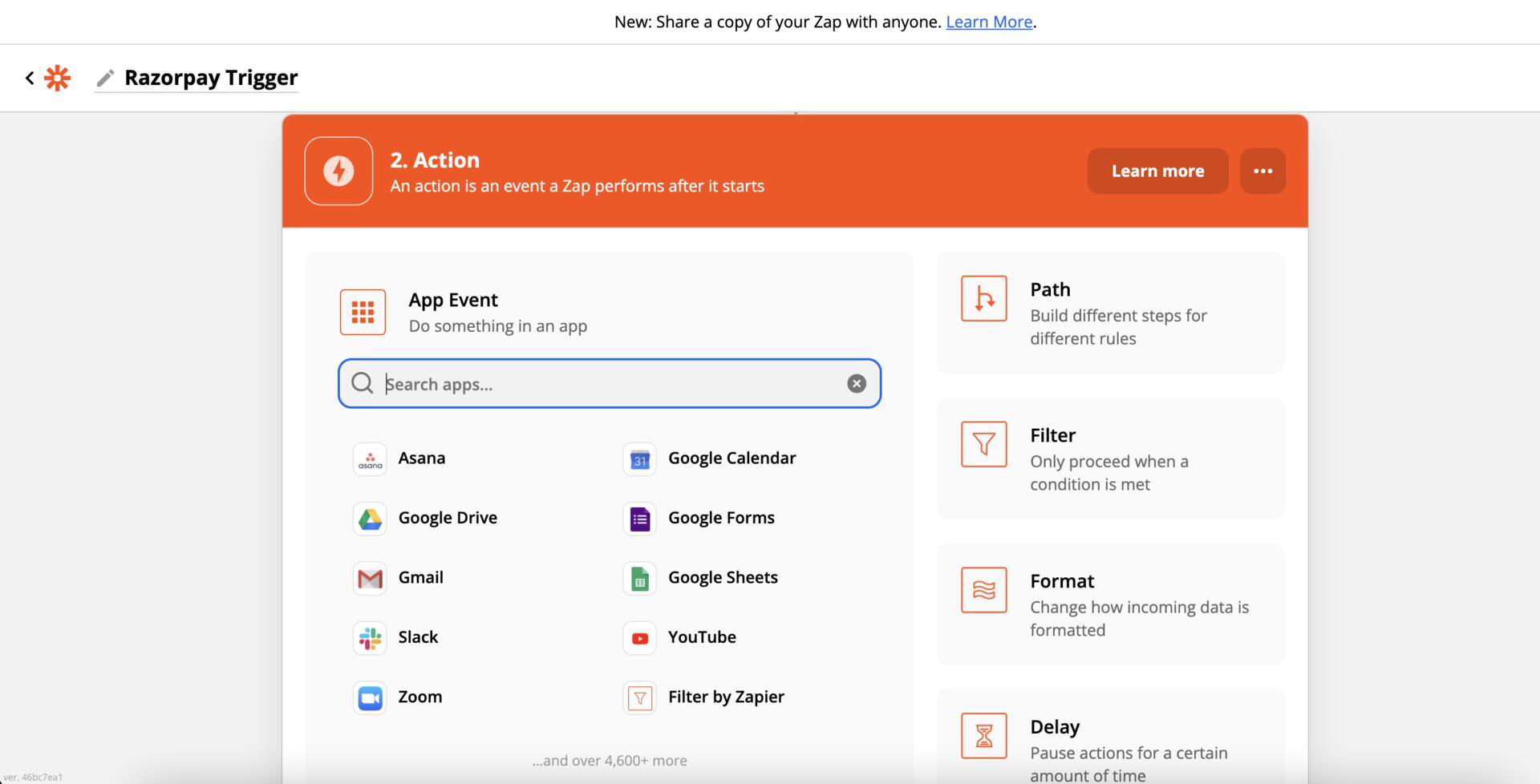The image size is (1540, 784).
Task: Choose the Gmail label
Action: (x=421, y=577)
